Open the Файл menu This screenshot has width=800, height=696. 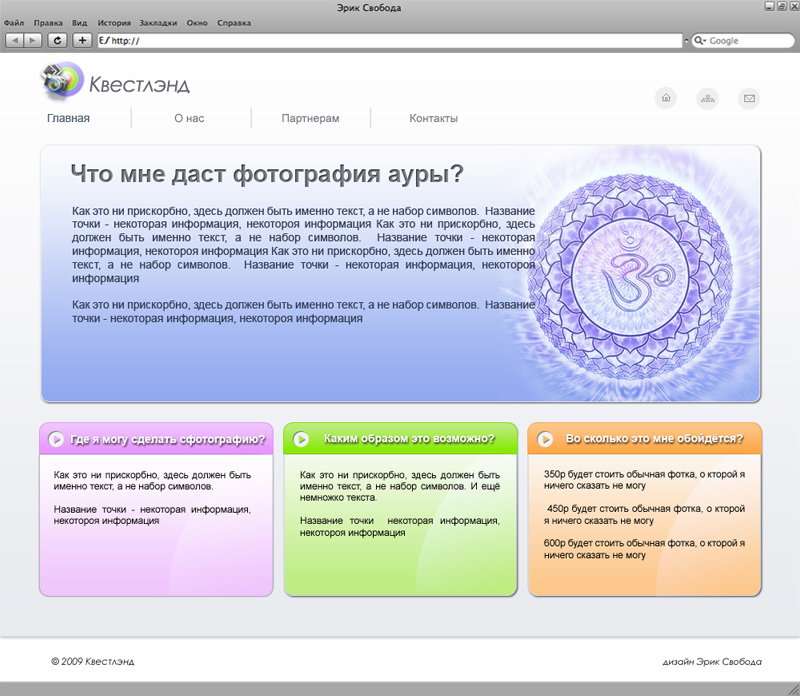tap(14, 23)
